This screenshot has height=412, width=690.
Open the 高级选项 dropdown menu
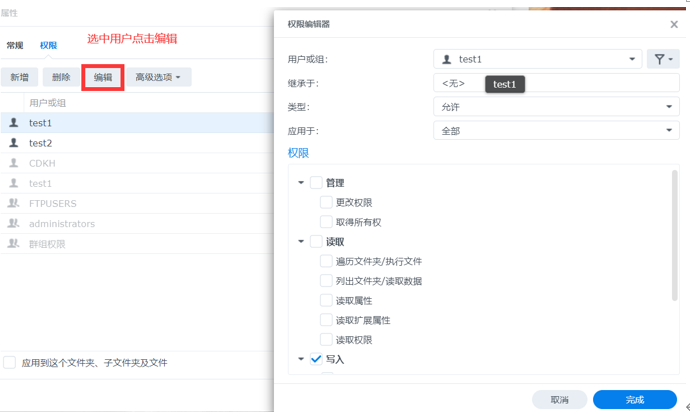pyautogui.click(x=158, y=77)
